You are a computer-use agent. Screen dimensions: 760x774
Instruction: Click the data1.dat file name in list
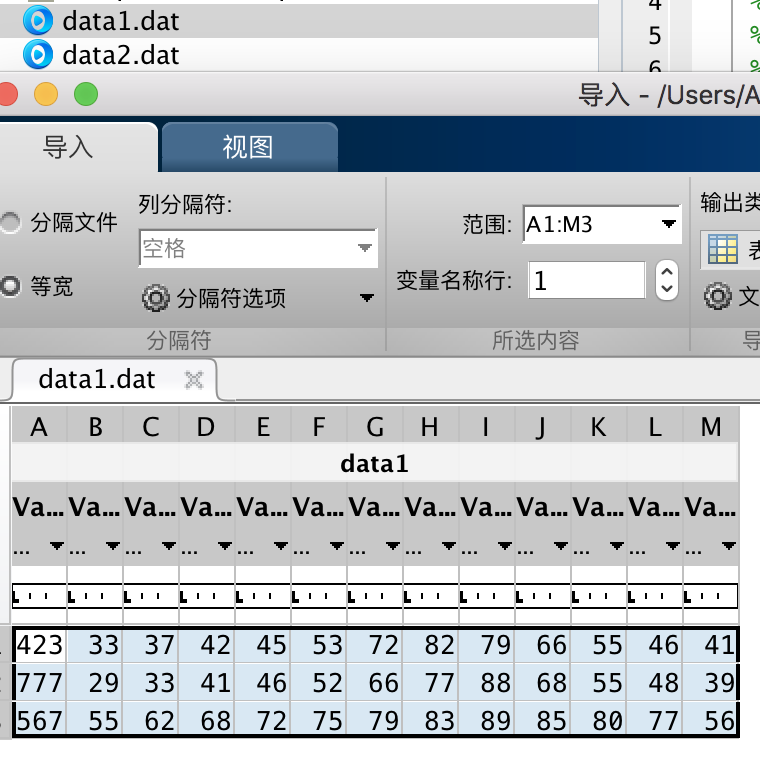point(120,21)
